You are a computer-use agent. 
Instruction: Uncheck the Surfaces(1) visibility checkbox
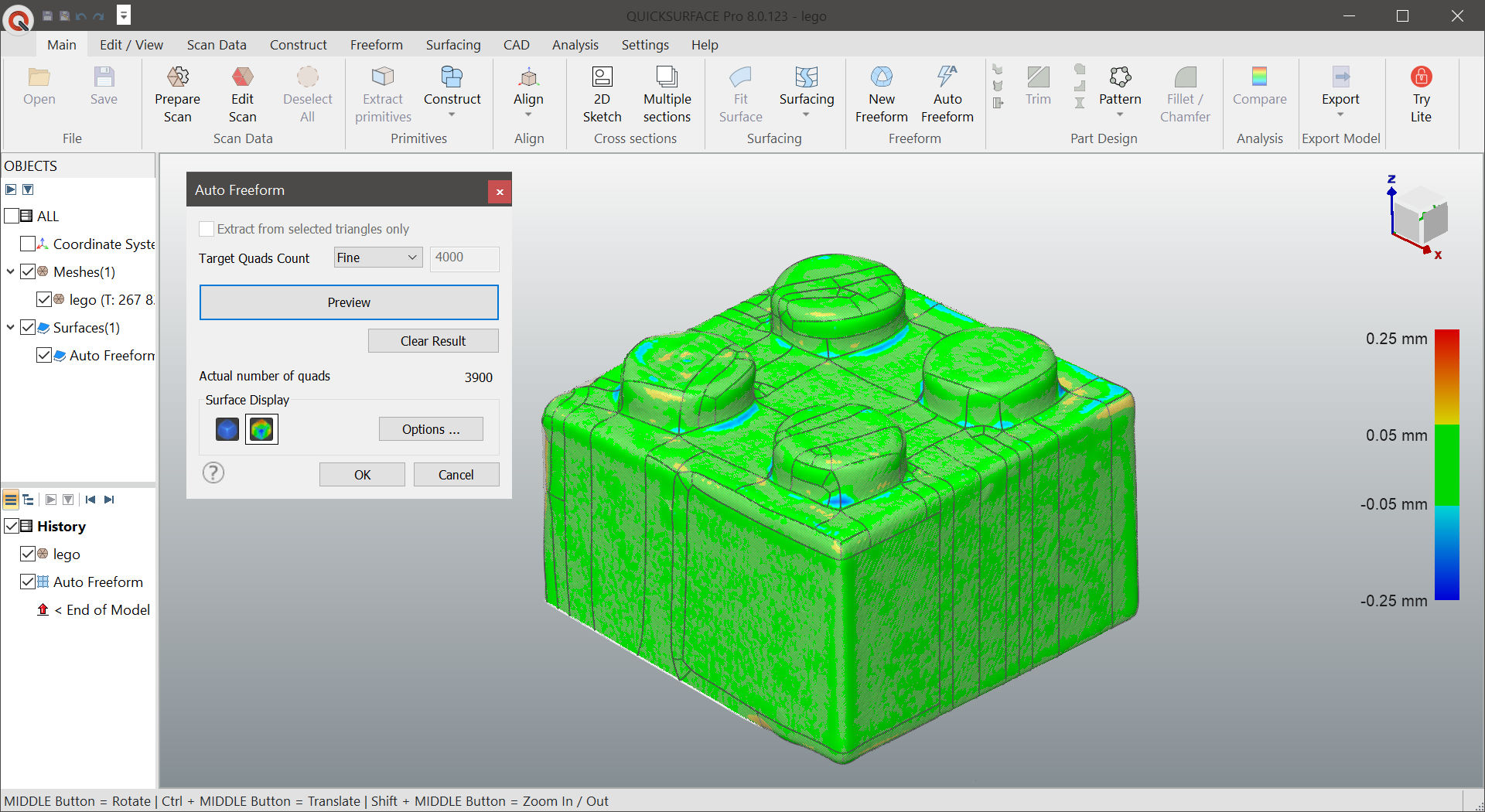pyautogui.click(x=28, y=327)
